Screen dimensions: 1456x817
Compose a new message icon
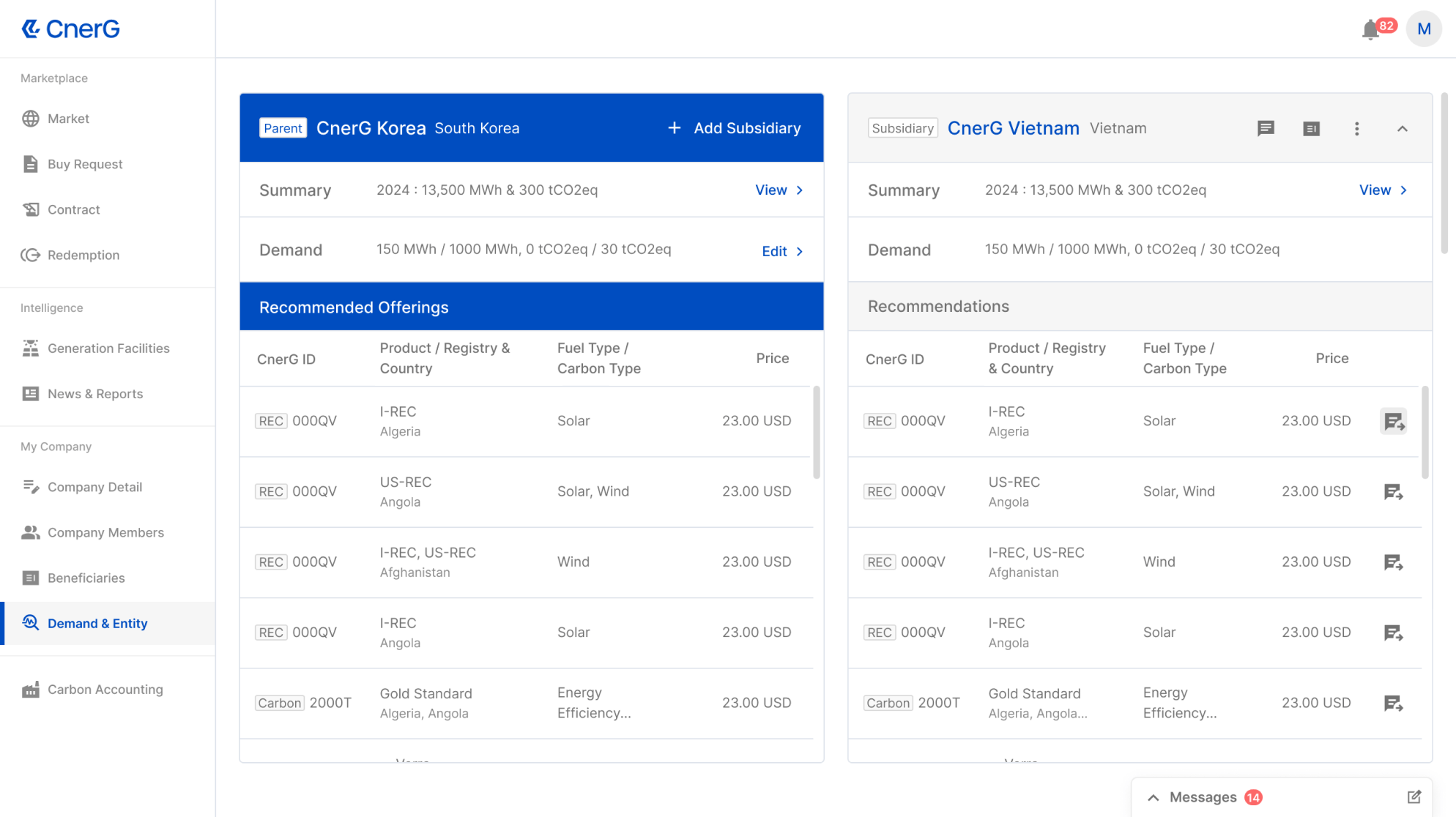1414,797
